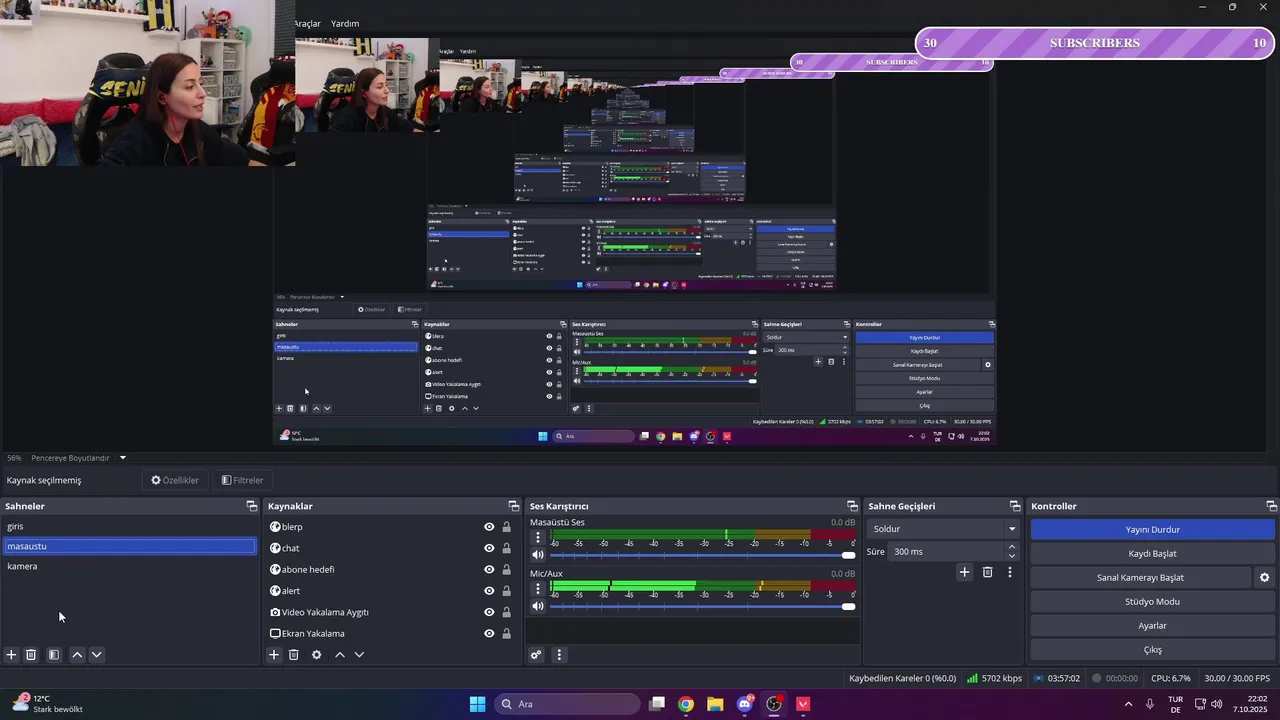Move source up arrow in Kaynaklar

340,655
